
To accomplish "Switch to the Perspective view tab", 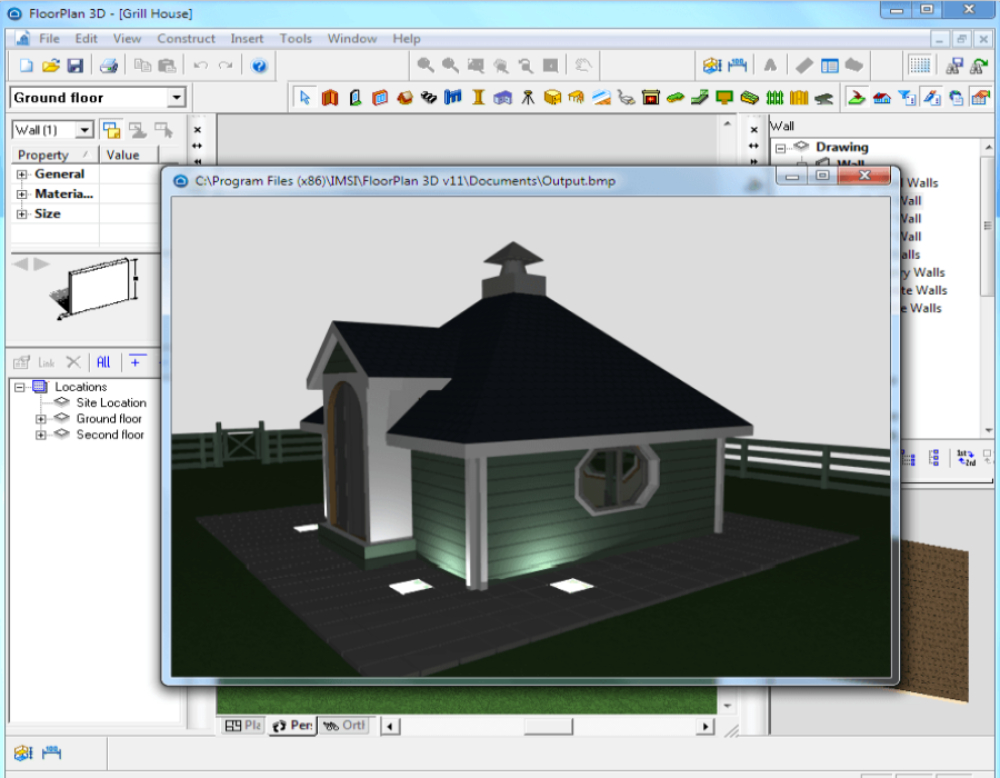I will pos(293,726).
